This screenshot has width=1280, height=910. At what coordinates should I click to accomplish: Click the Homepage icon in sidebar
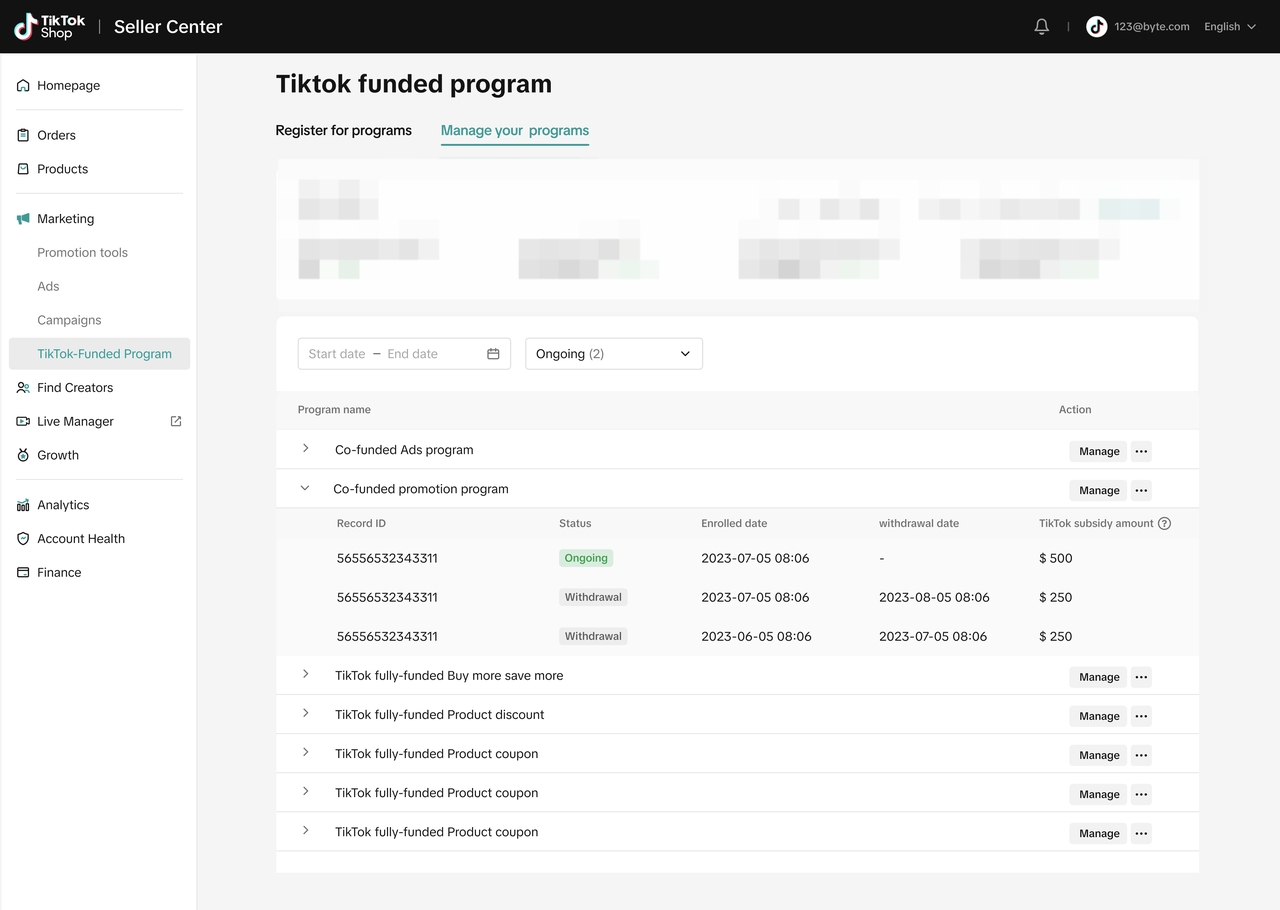click(x=23, y=86)
